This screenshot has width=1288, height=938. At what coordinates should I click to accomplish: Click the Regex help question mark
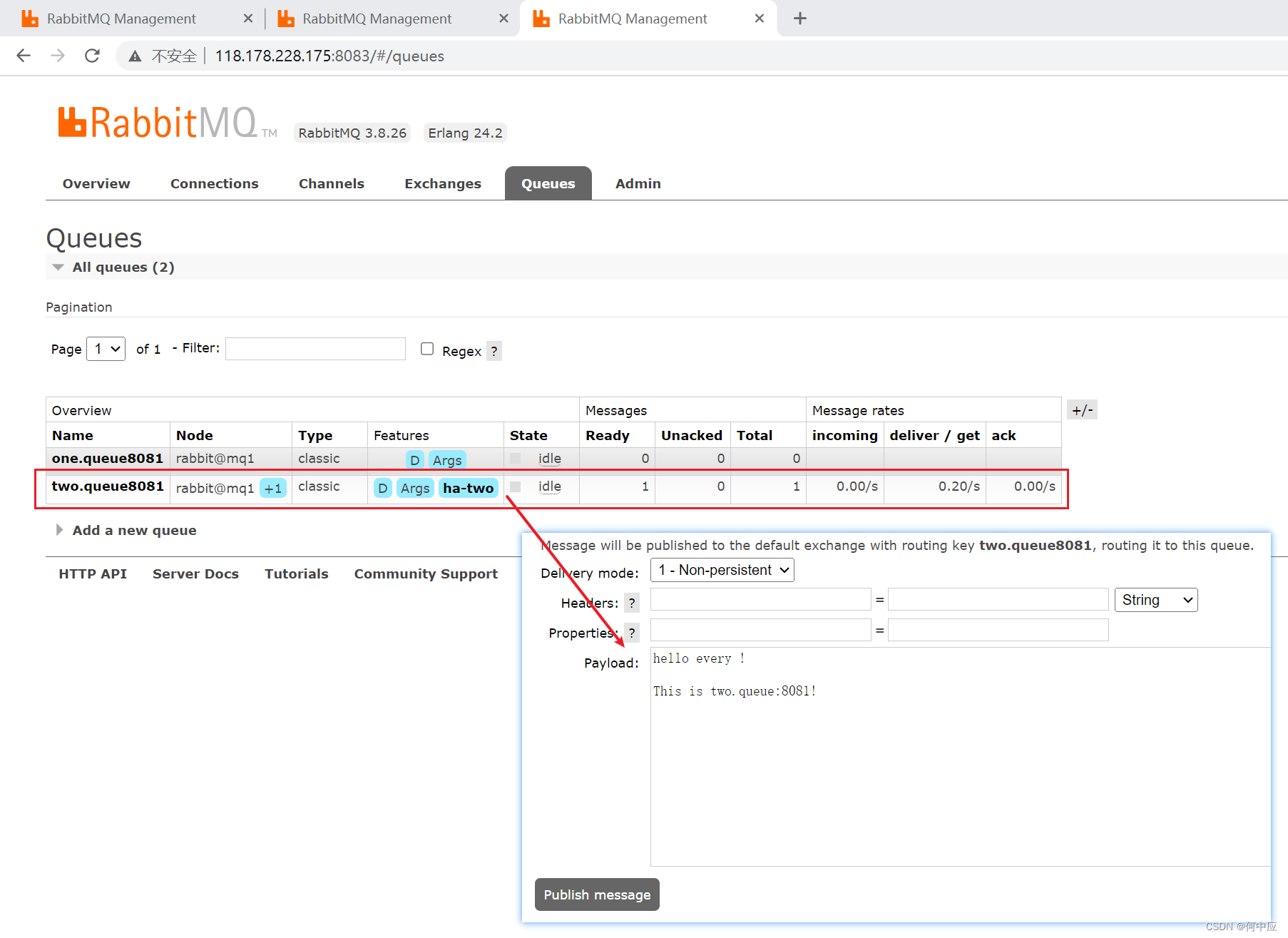[494, 351]
